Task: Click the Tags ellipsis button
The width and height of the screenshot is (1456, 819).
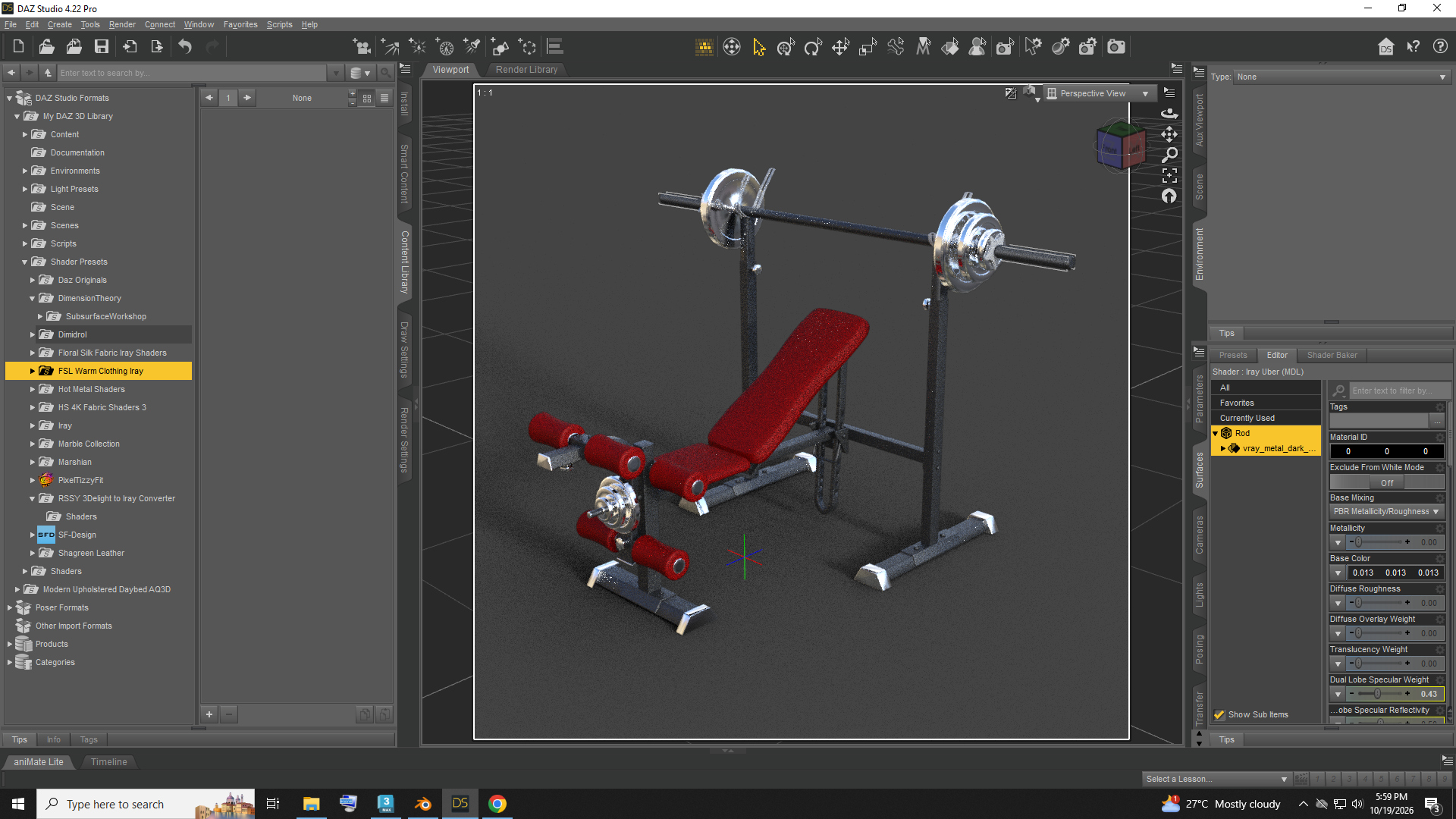Action: [x=1437, y=422]
